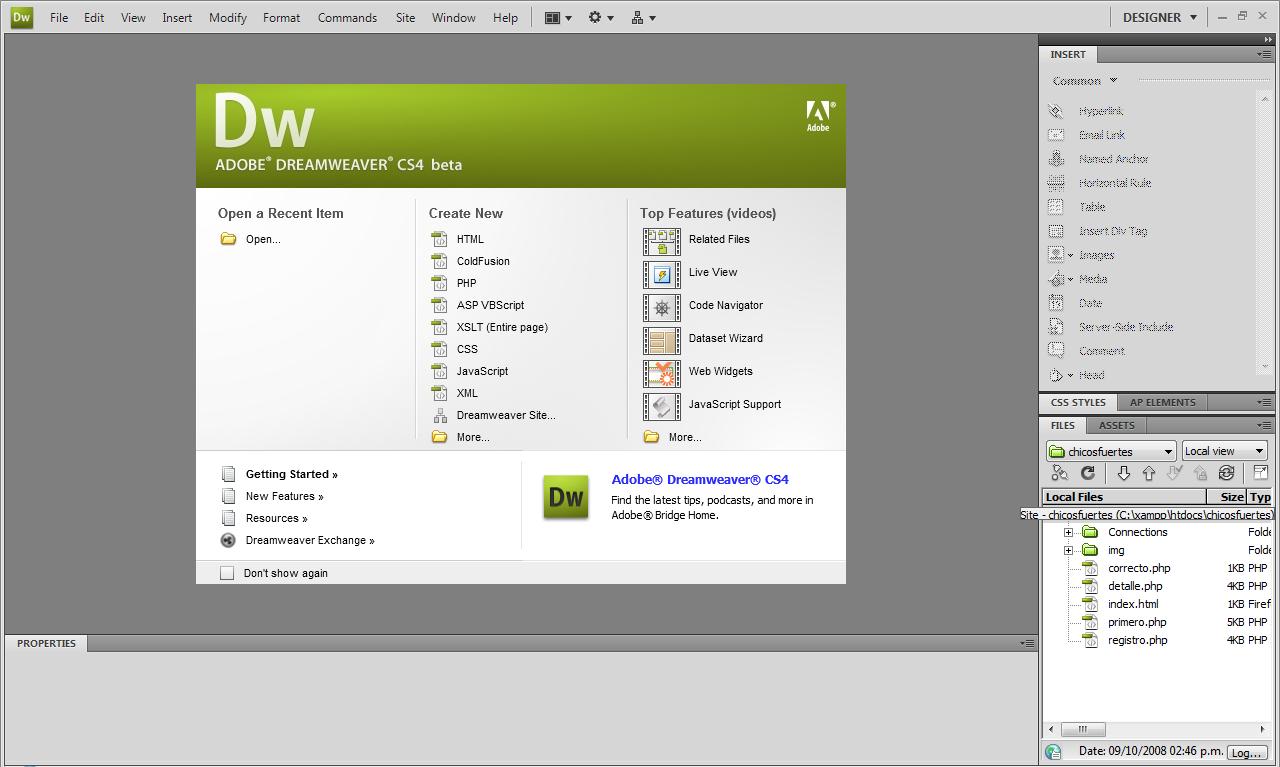Click the Get Files down-arrow icon
The width and height of the screenshot is (1280, 767).
tap(1123, 473)
